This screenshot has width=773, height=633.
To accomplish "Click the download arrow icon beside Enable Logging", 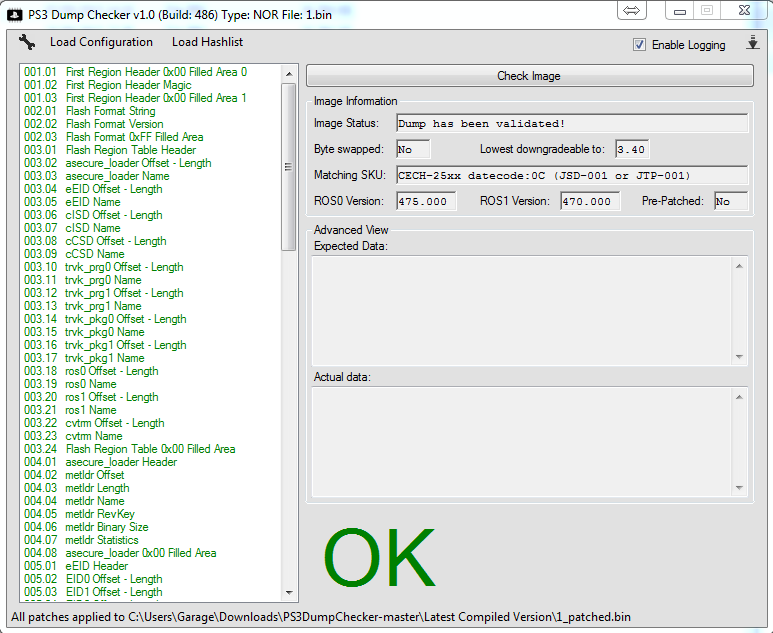I will coord(752,42).
